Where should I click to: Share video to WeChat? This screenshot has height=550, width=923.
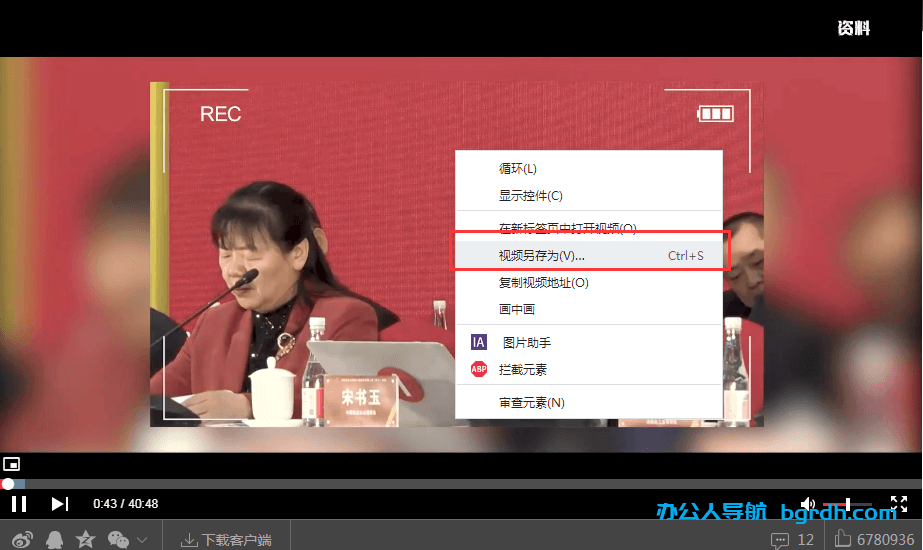(118, 540)
